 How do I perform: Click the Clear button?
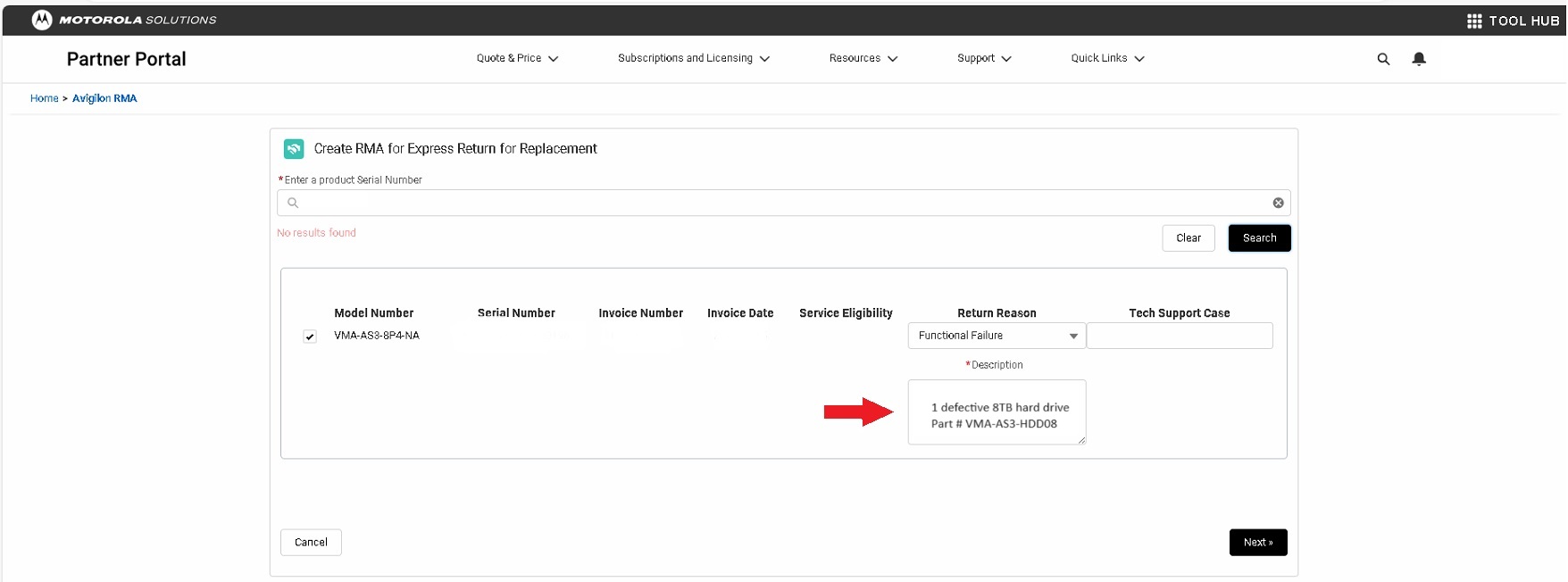click(1188, 238)
